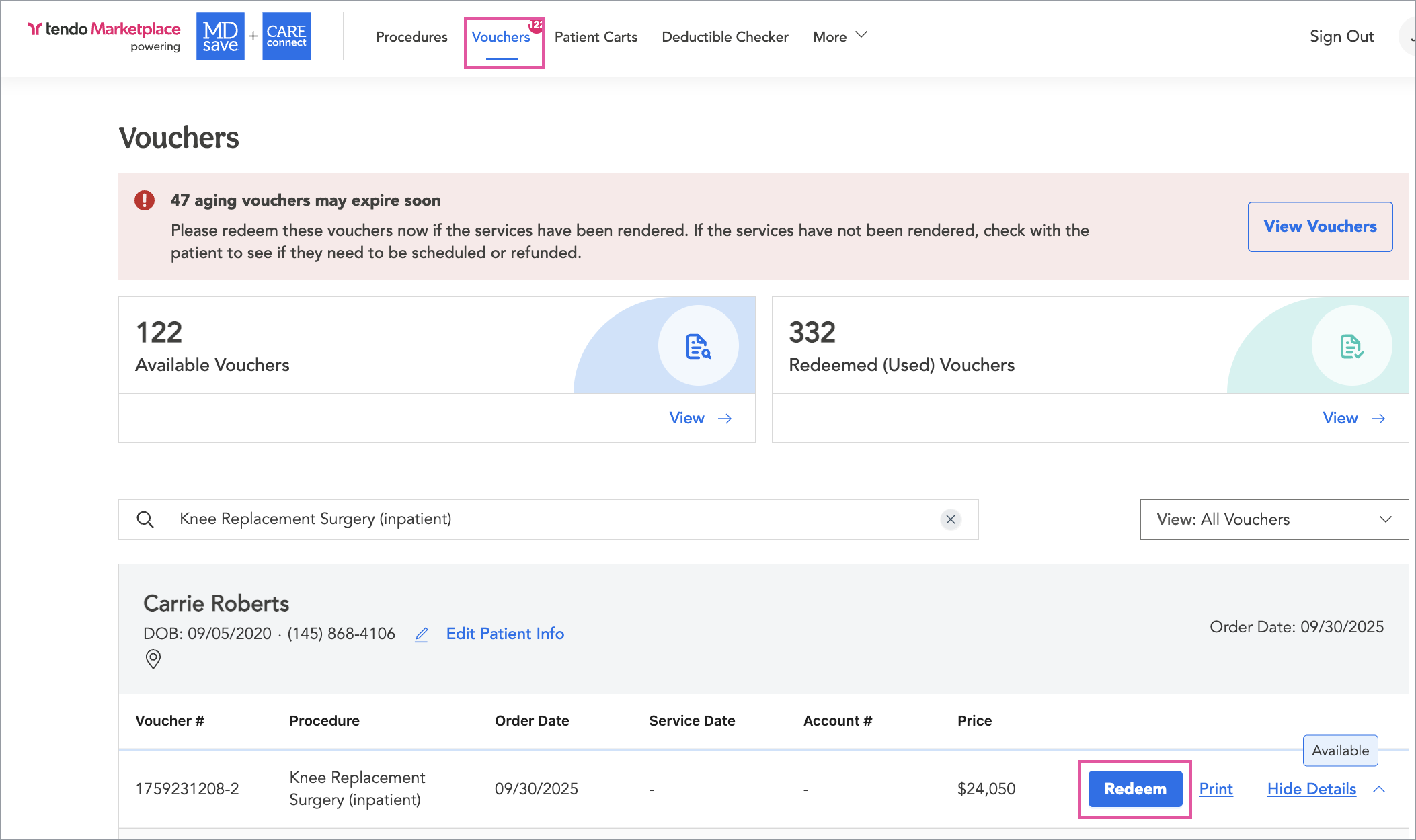Click Edit Patient Info link
The image size is (1416, 840).
tap(505, 634)
